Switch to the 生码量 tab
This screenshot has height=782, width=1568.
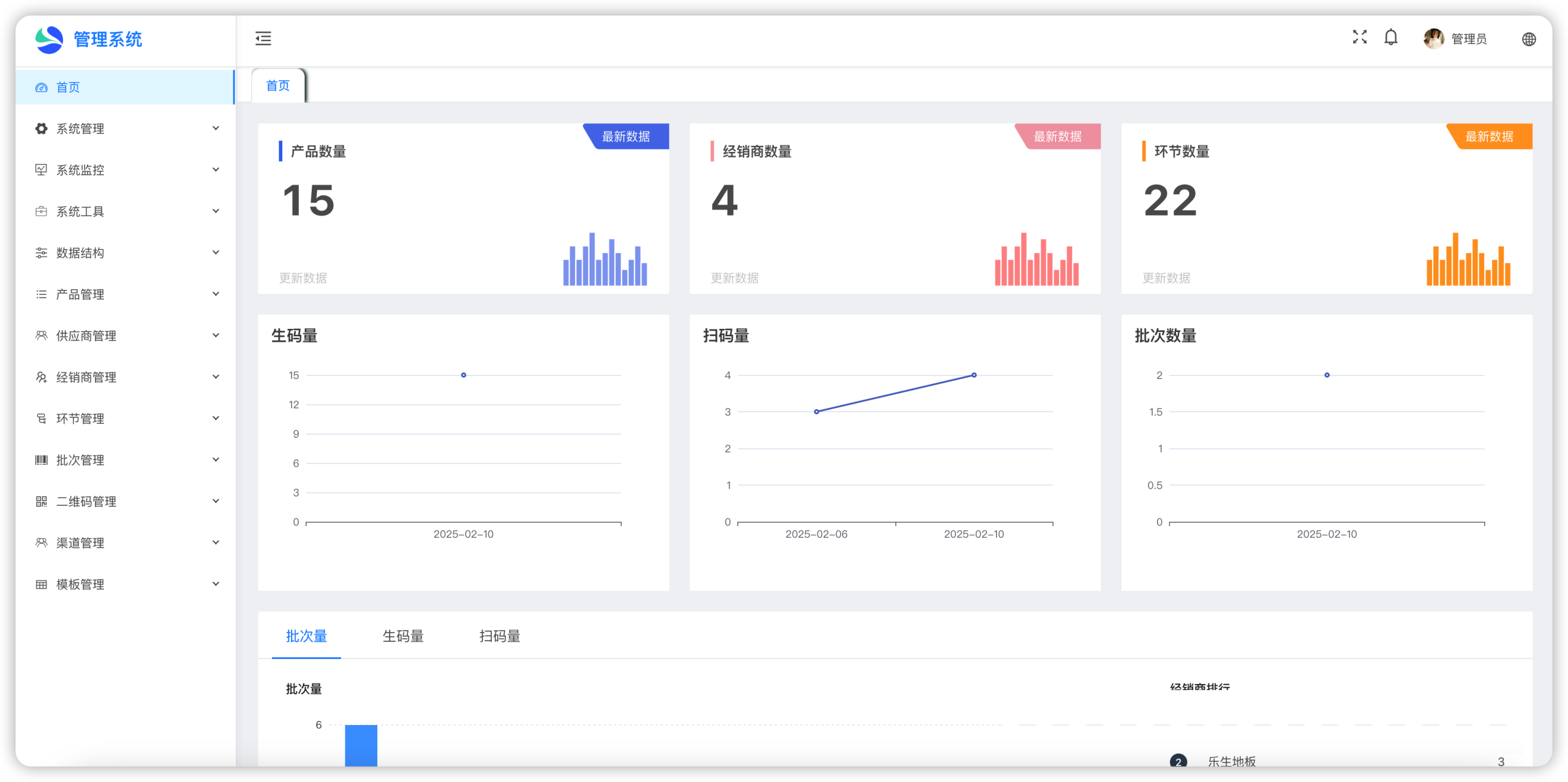[403, 636]
